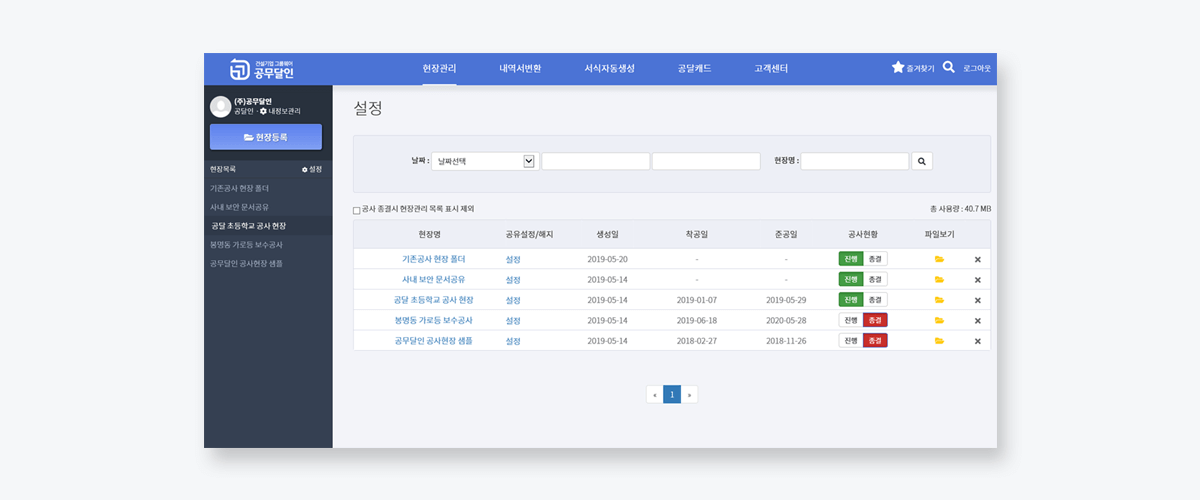The height and width of the screenshot is (500, 1200).
Task: Click red 종결 button in 봉명동 가로등 보수공사 row
Action: (875, 320)
